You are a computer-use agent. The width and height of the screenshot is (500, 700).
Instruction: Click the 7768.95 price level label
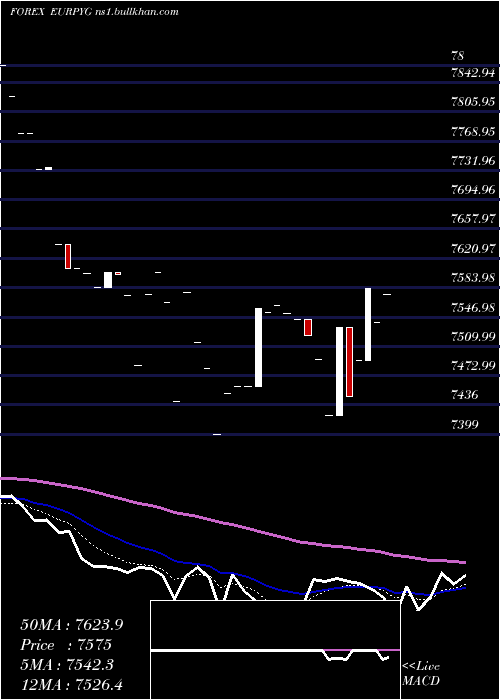pyautogui.click(x=473, y=132)
